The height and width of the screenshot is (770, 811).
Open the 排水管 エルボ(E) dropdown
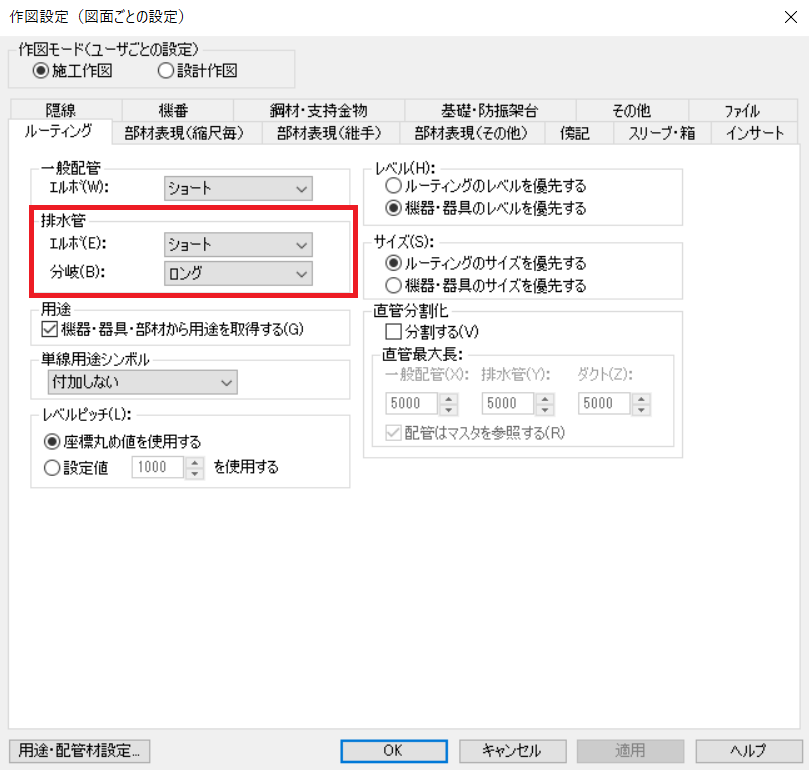[239, 244]
